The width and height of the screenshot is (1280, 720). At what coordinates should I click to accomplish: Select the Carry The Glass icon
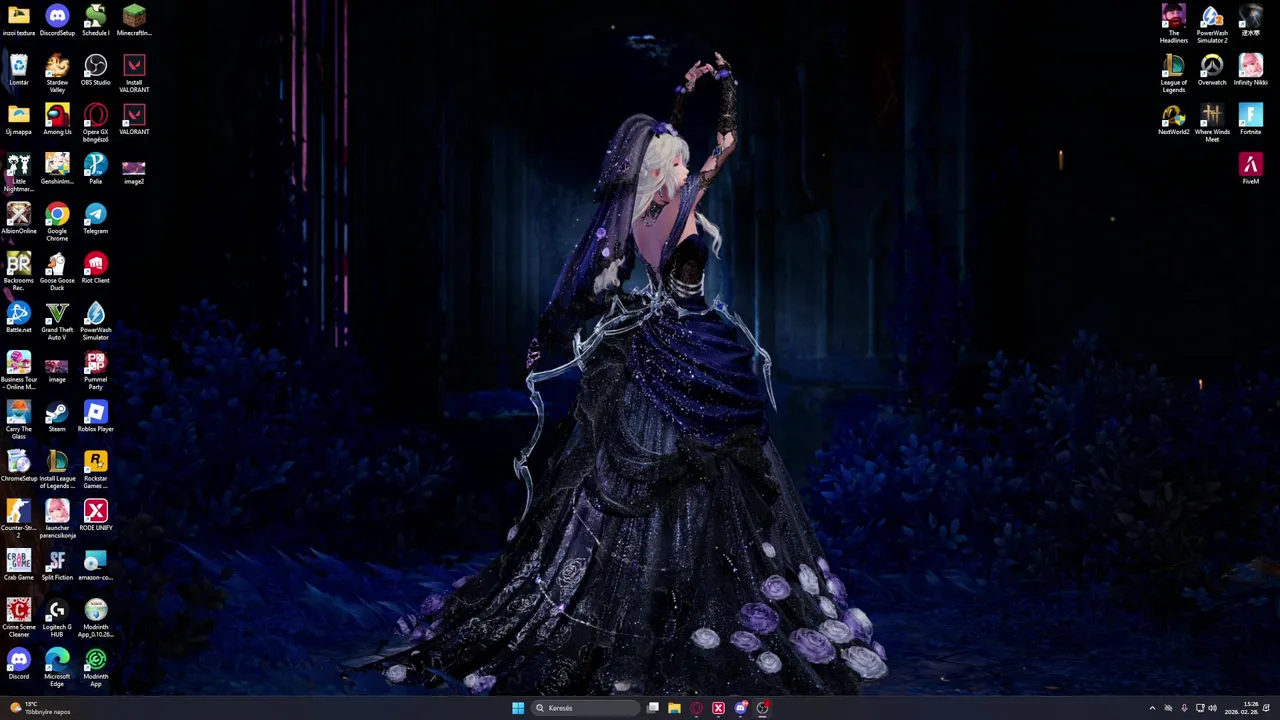pos(19,420)
